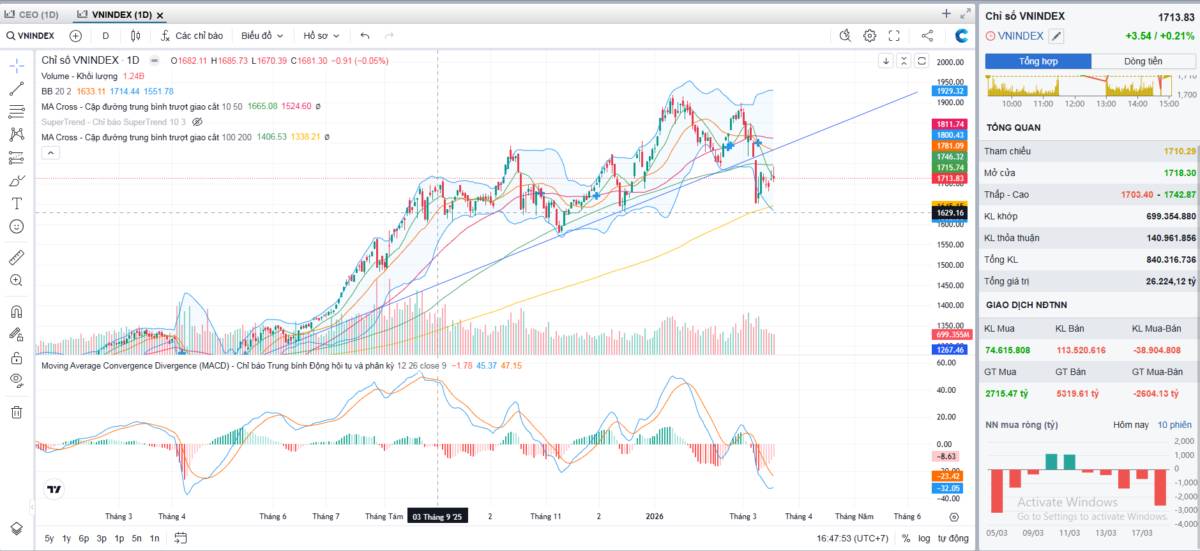Toggle percent scale %
The image size is (1200, 551).
pos(905,538)
